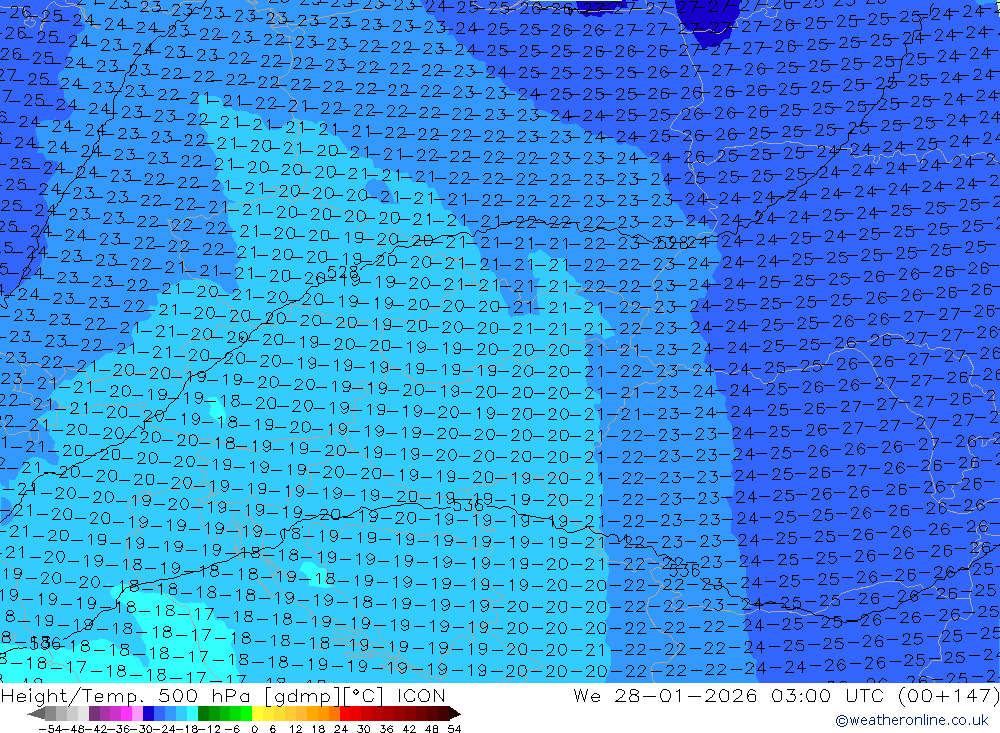Open the weatheronline.co.uk copyright link
The image size is (1000, 733).
(911, 720)
